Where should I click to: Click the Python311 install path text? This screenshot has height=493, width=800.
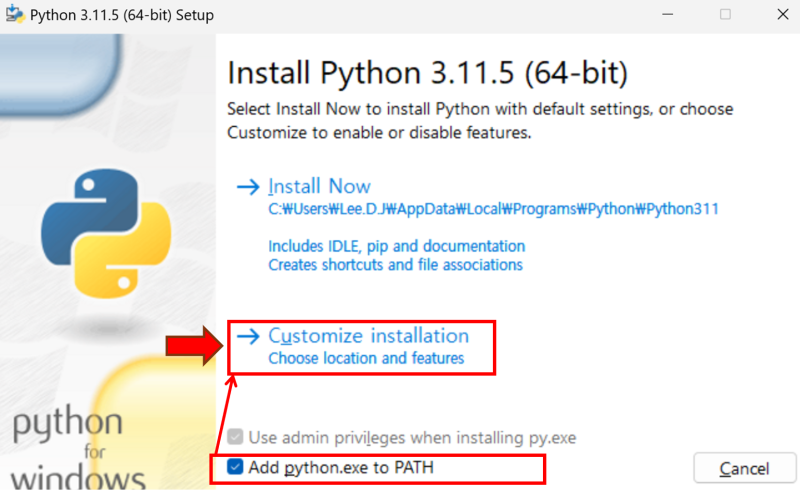(x=493, y=209)
